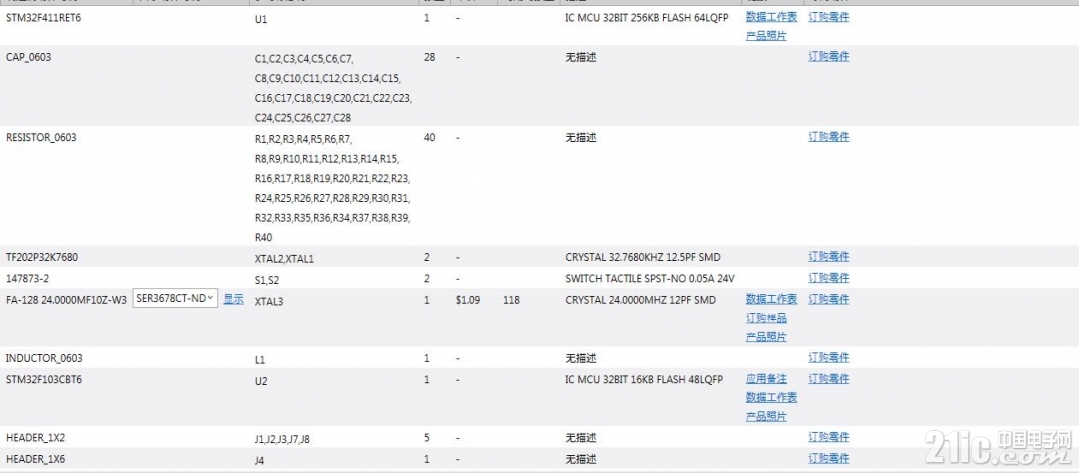Viewport: 1079px width, 473px height.
Task: Click 订购零件 in the STM32F411RET6 row
Action: click(829, 17)
